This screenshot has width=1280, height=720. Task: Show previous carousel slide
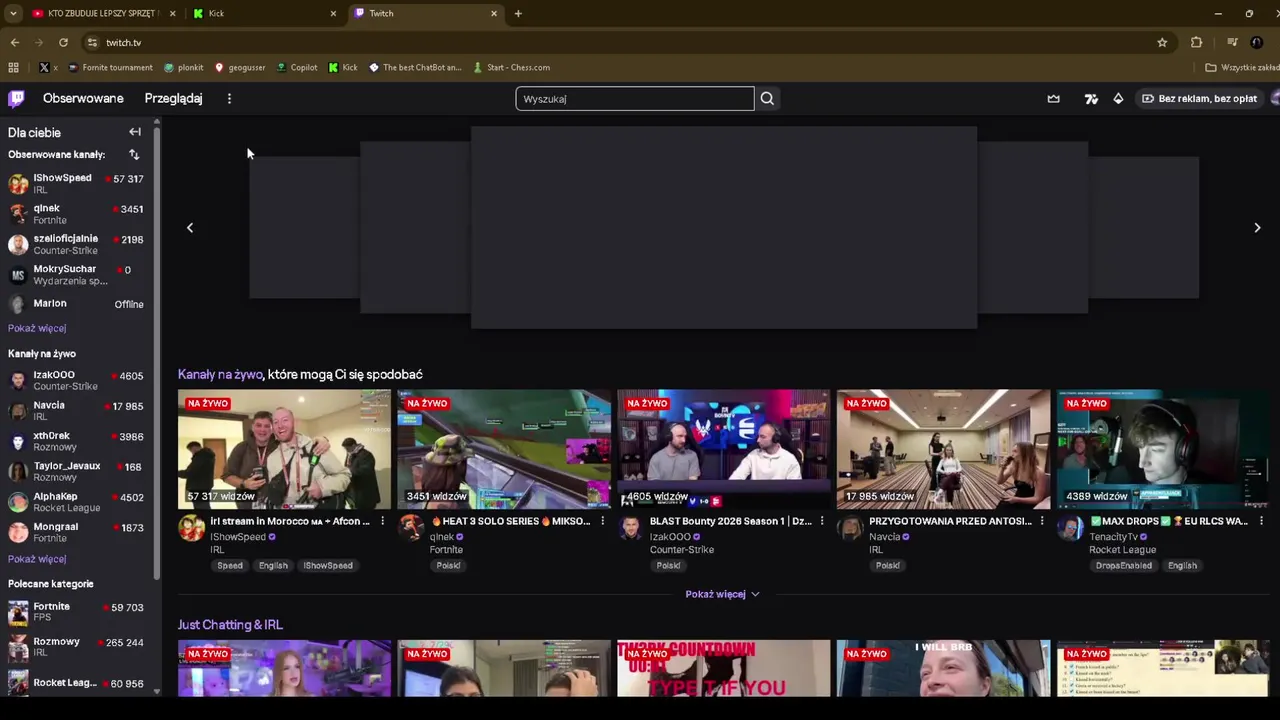(190, 227)
